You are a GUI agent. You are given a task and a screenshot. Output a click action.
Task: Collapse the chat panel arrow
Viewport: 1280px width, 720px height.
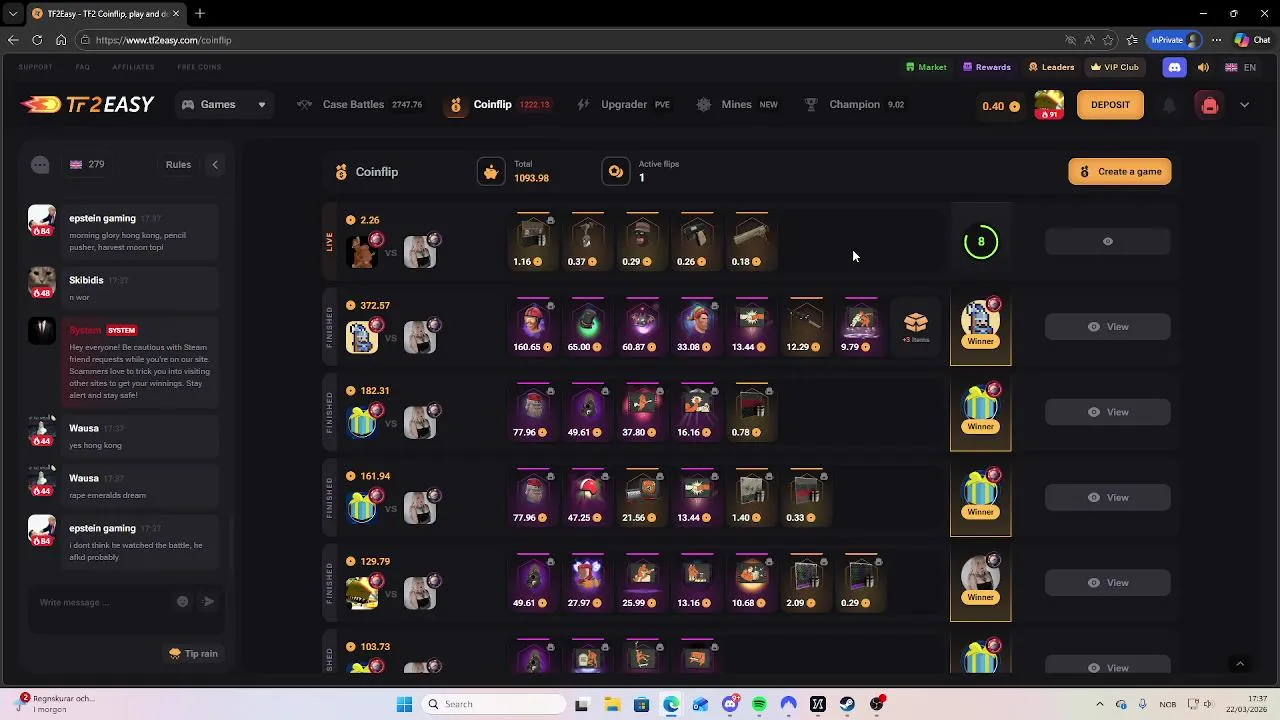[x=214, y=165]
